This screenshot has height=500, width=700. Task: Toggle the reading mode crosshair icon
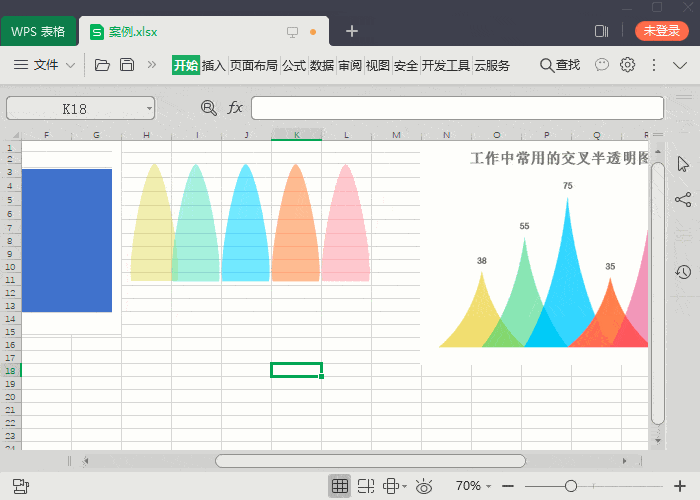click(x=391, y=486)
